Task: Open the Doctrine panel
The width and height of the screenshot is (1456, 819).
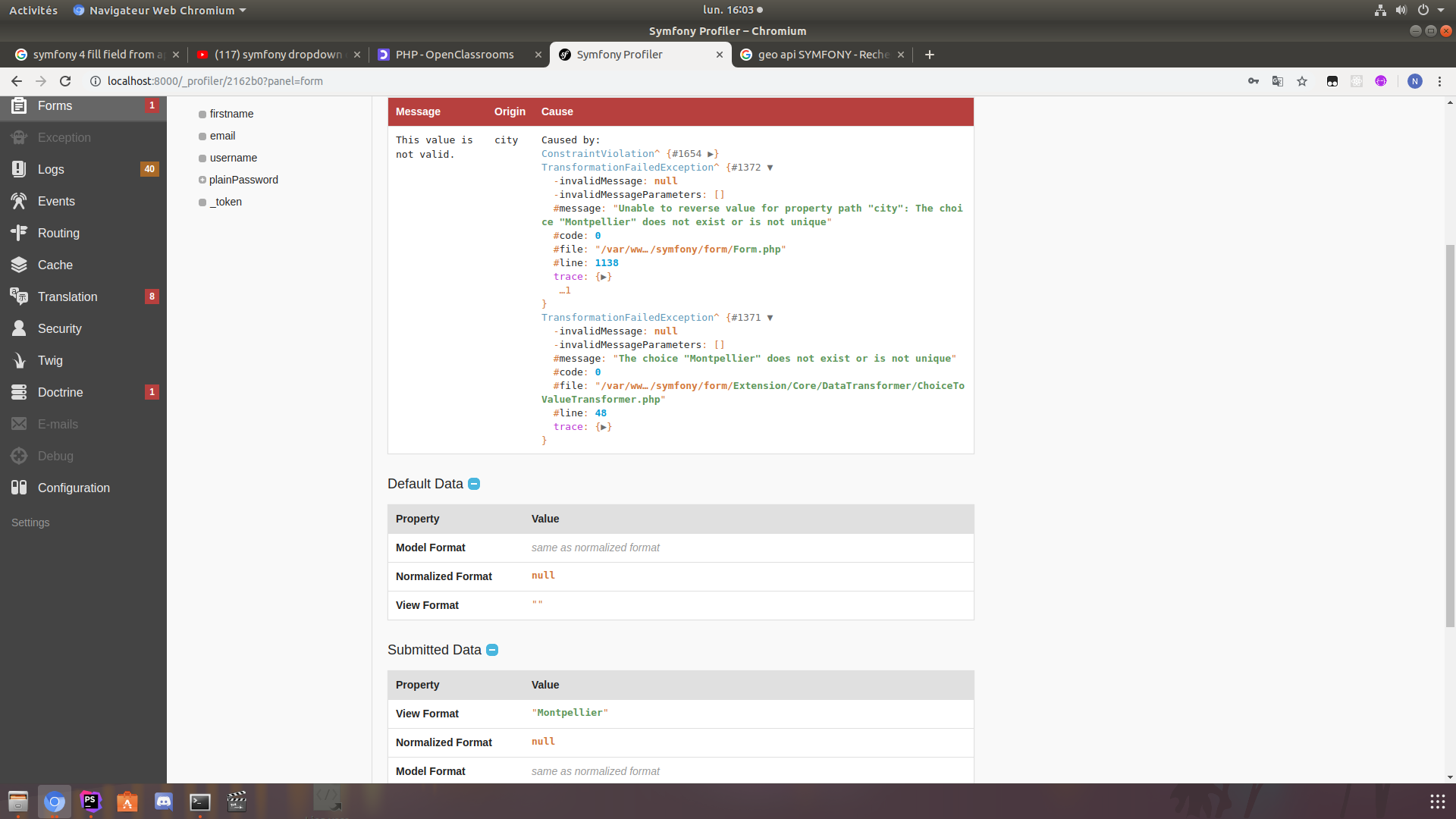Action: pos(59,392)
